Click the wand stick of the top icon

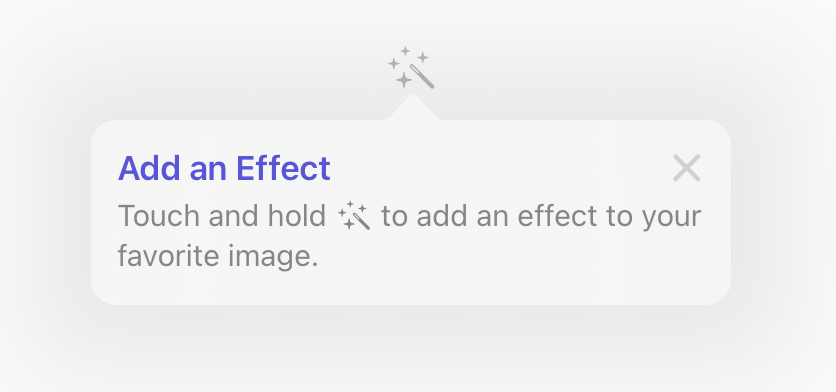click(422, 76)
